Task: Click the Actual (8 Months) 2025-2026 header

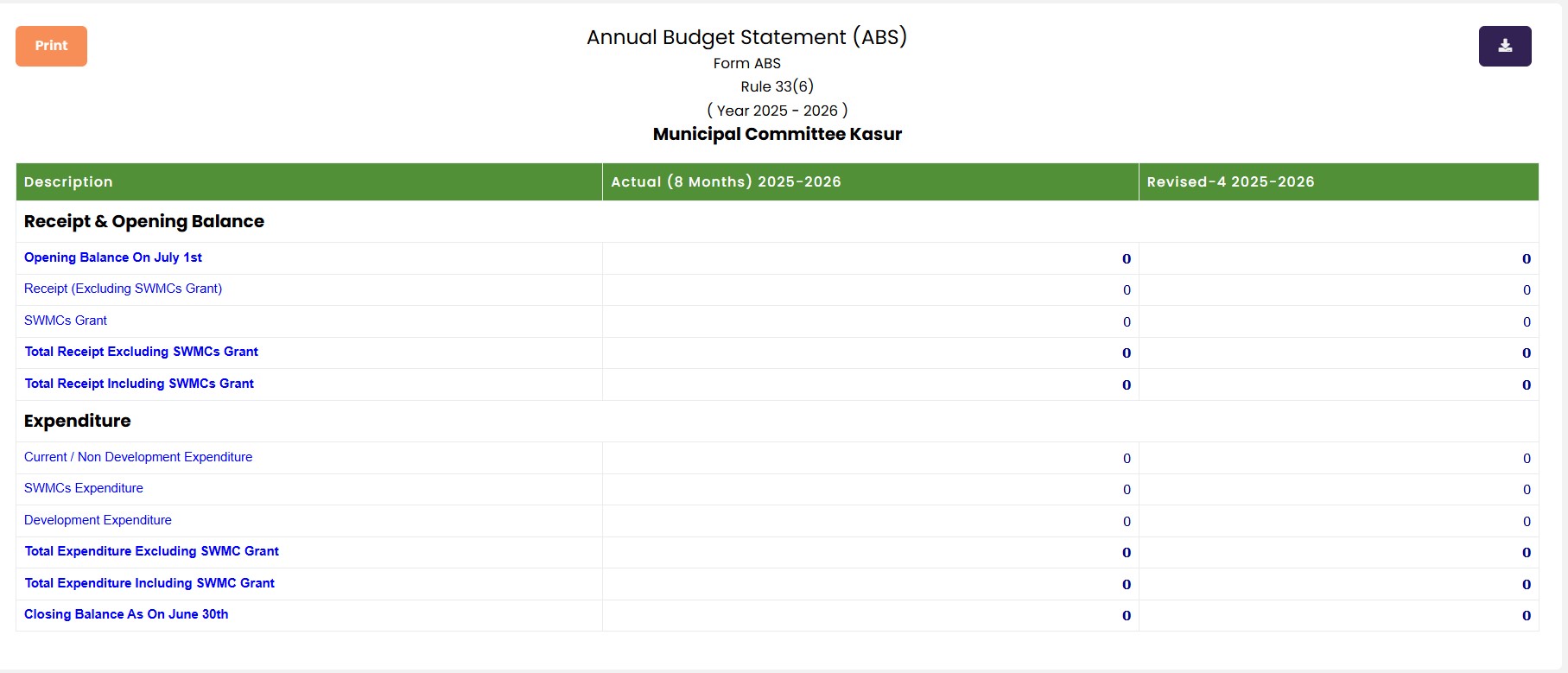Action: [726, 182]
